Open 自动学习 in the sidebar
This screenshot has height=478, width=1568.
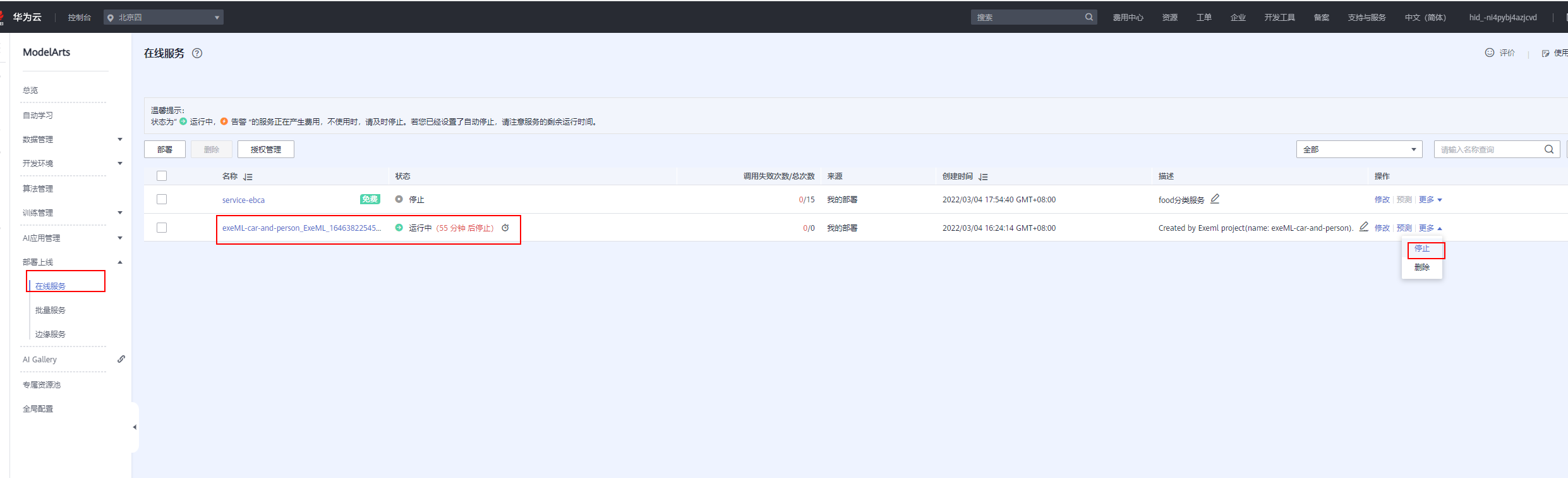38,115
